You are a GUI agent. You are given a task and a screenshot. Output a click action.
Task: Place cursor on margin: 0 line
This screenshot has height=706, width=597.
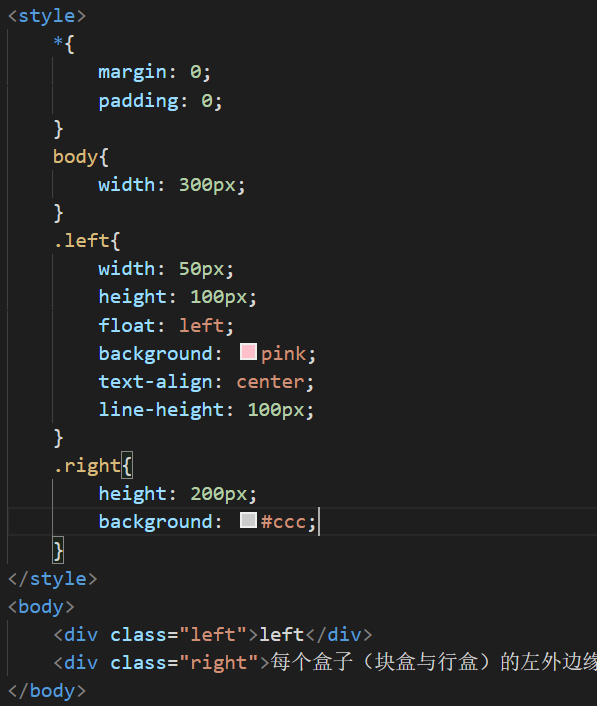(154, 72)
